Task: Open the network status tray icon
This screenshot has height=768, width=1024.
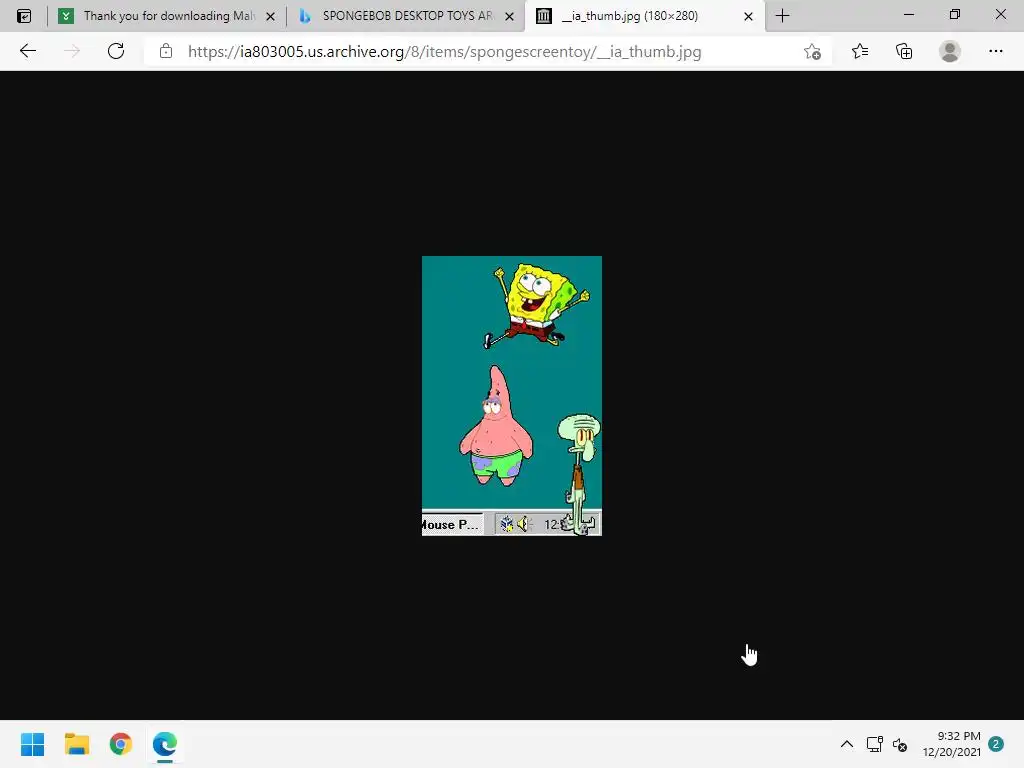Action: 874,744
